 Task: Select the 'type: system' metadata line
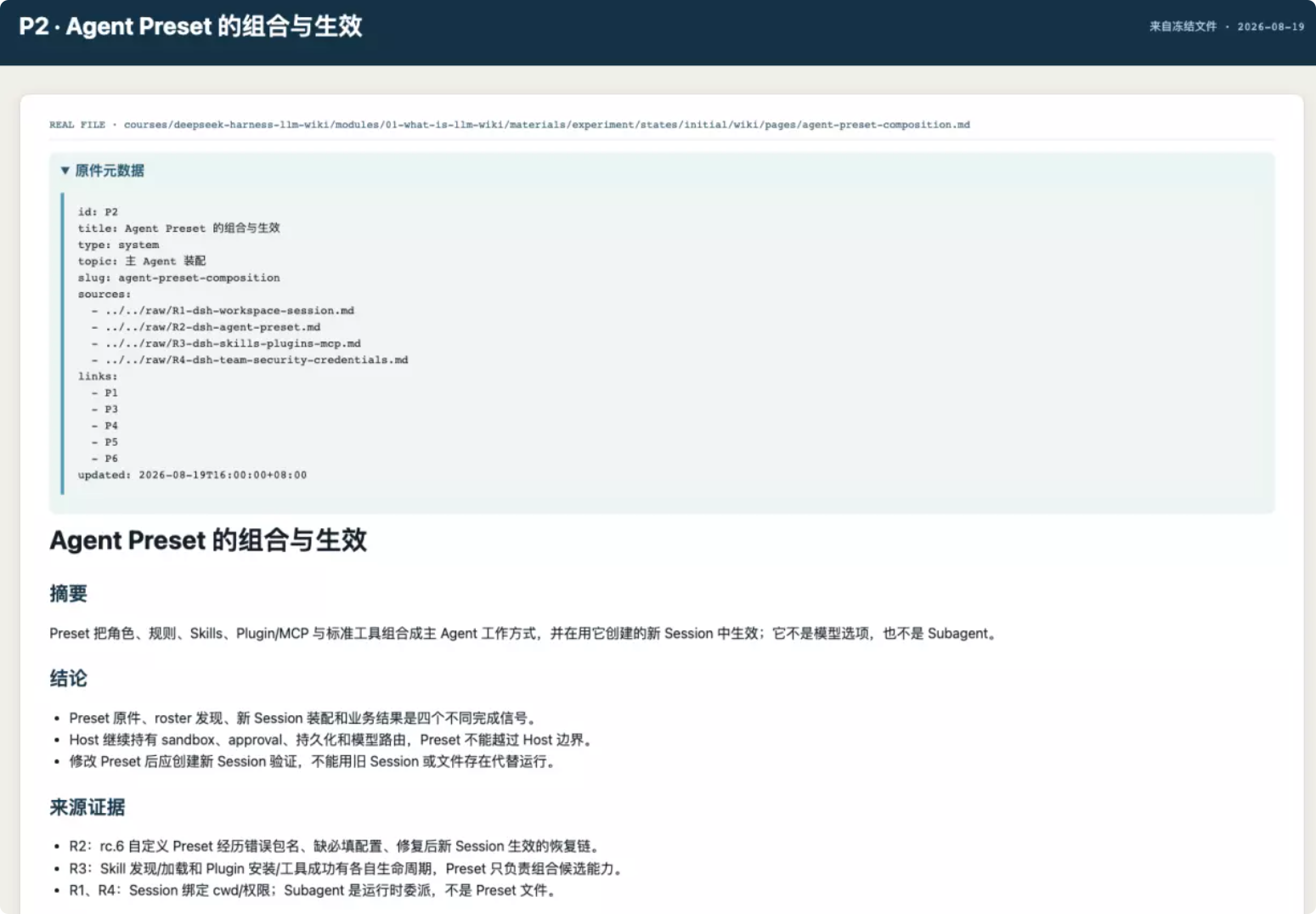(x=118, y=245)
